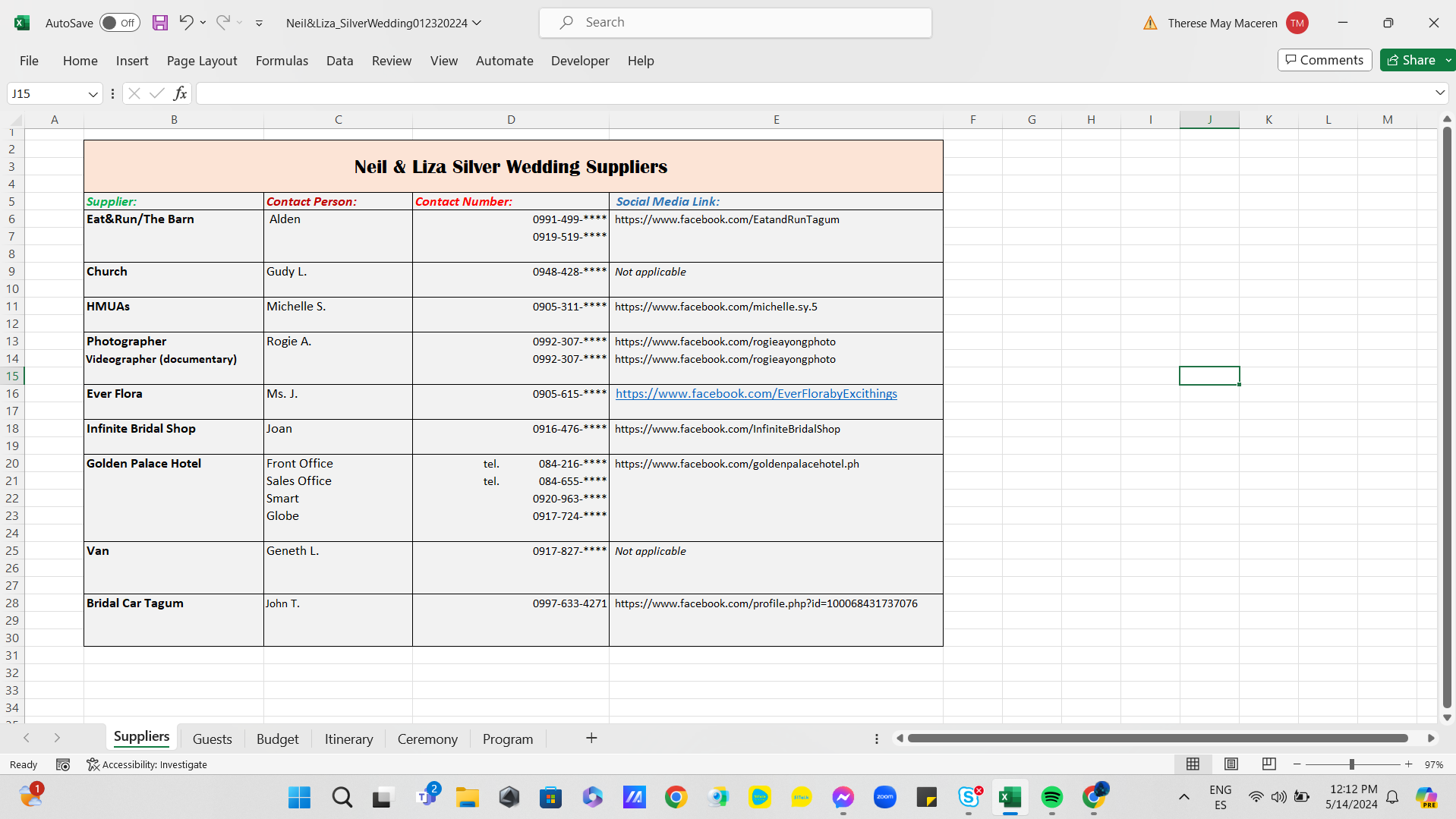Click the sheet tab options dots
The width and height of the screenshot is (1456, 819).
point(877,739)
